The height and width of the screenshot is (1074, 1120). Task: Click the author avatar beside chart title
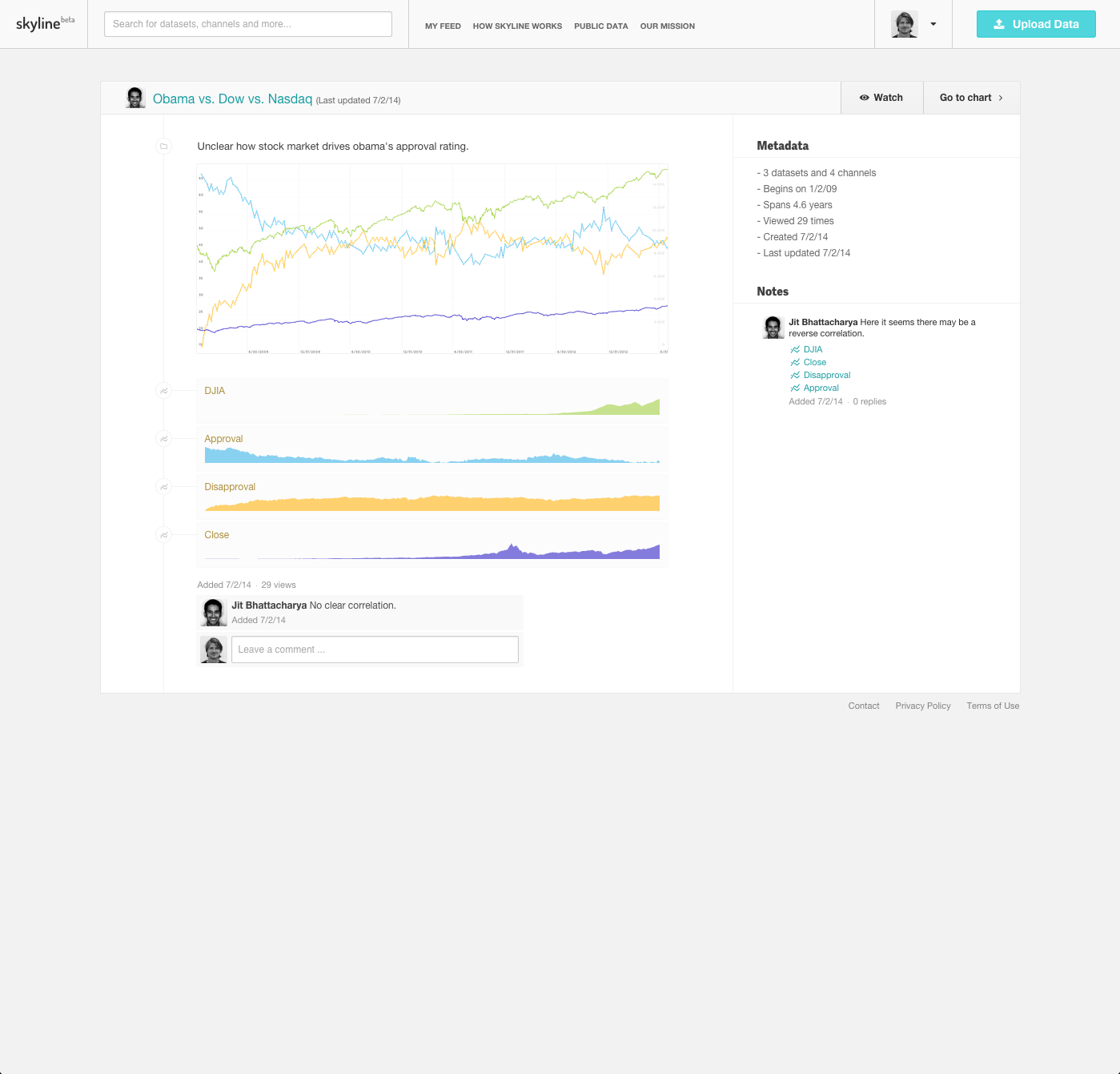pyautogui.click(x=135, y=98)
